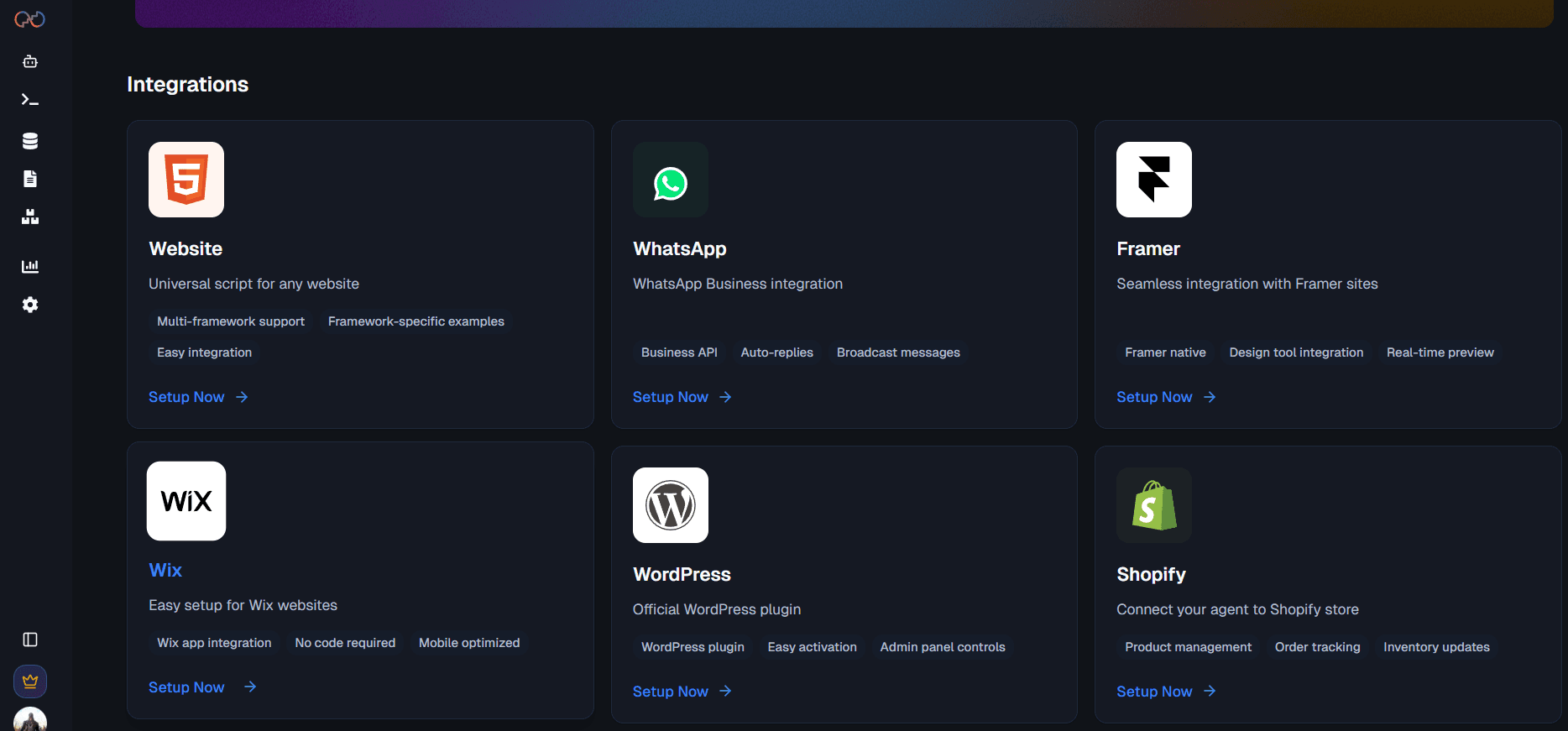Click arrow beside WhatsApp Setup Now
1568x731 pixels.
(725, 397)
